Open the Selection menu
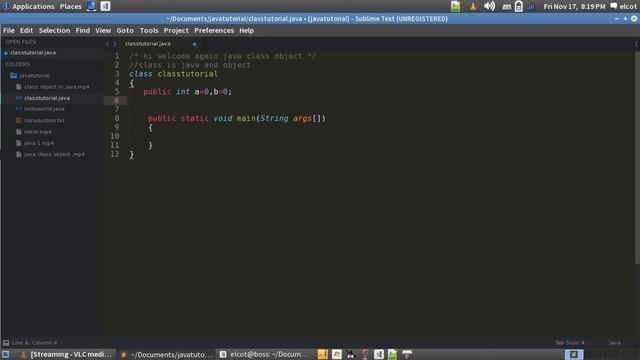640x360 pixels. pos(54,31)
